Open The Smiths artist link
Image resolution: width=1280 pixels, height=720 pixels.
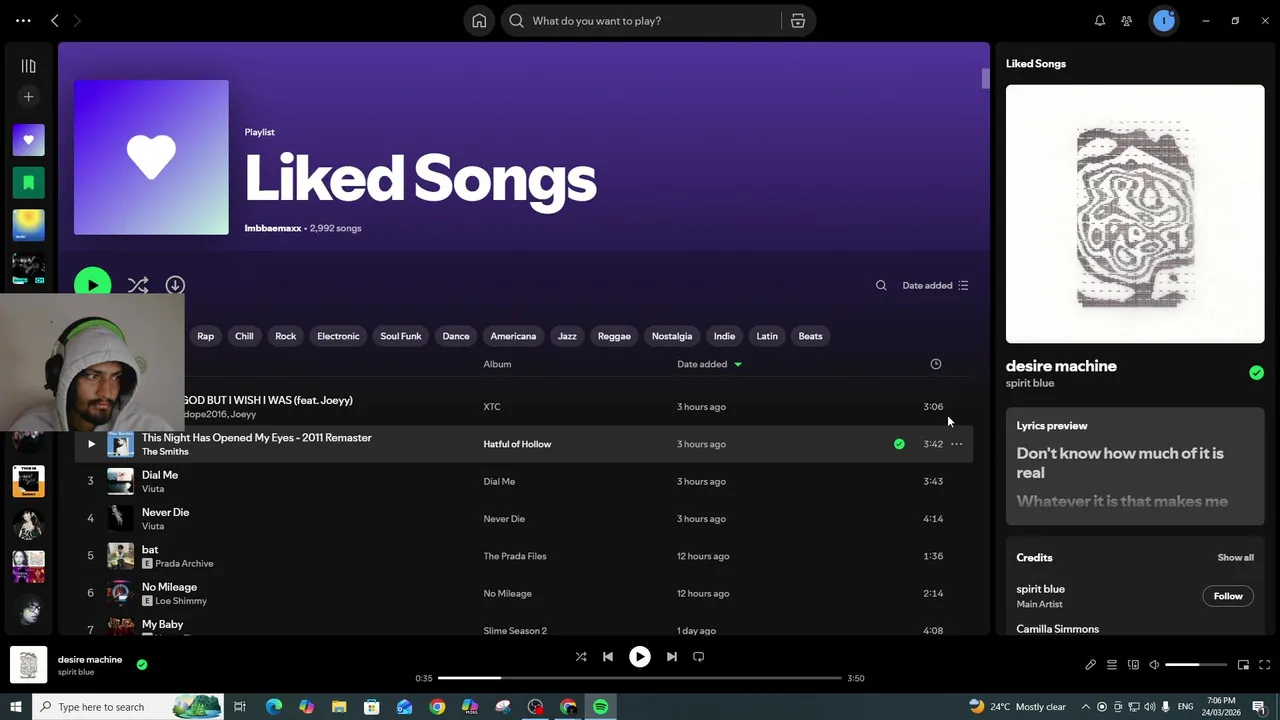[165, 452]
